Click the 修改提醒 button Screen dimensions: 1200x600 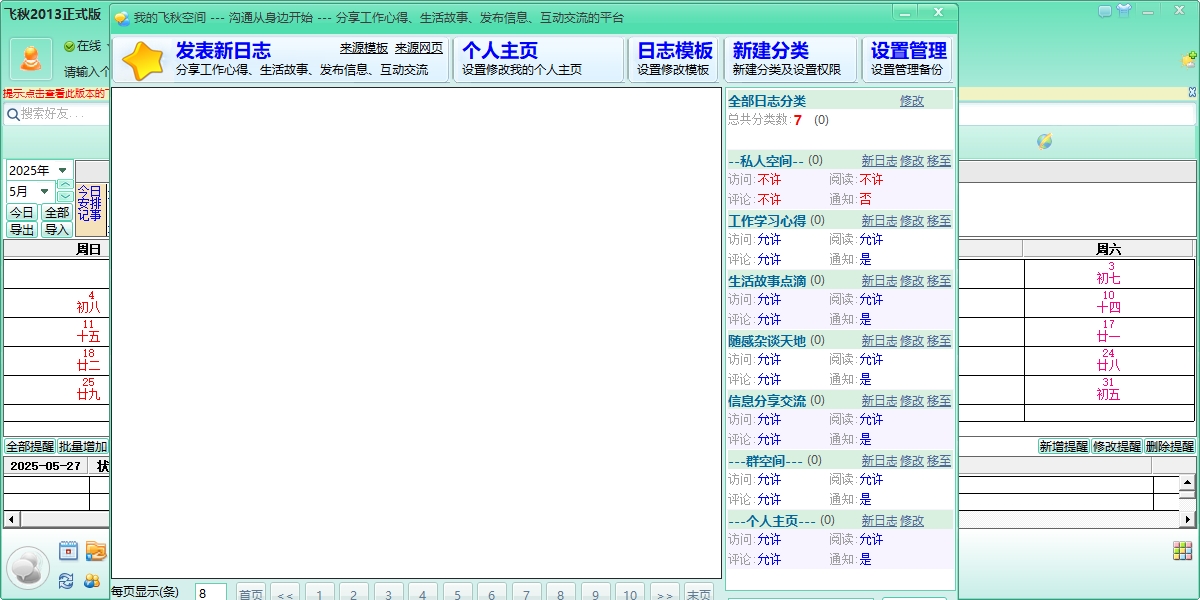1116,446
